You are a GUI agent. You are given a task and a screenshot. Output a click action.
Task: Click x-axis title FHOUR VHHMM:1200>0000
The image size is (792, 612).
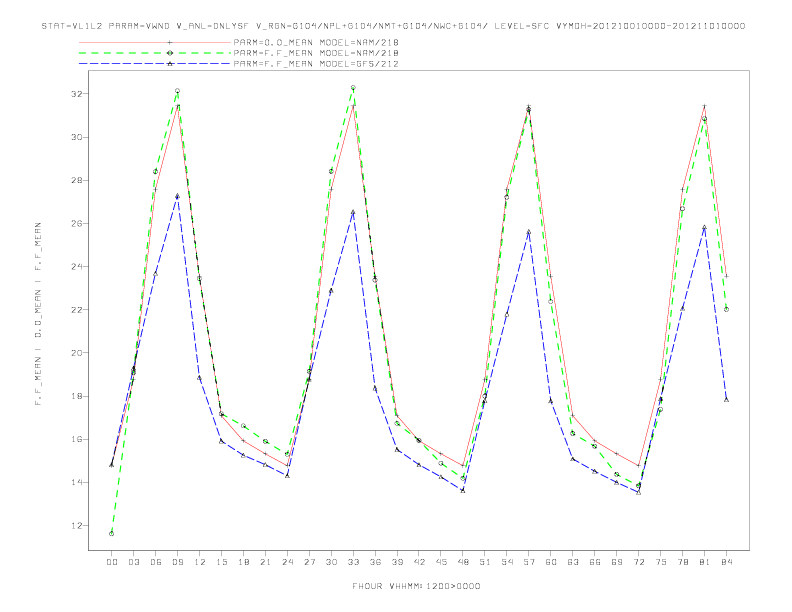click(x=416, y=586)
